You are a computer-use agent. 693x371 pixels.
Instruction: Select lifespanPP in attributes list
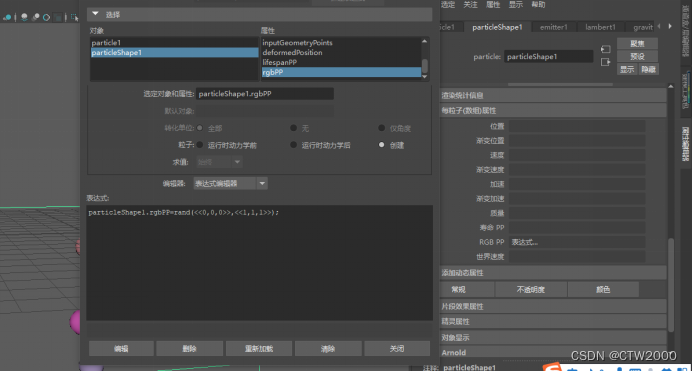(x=341, y=62)
